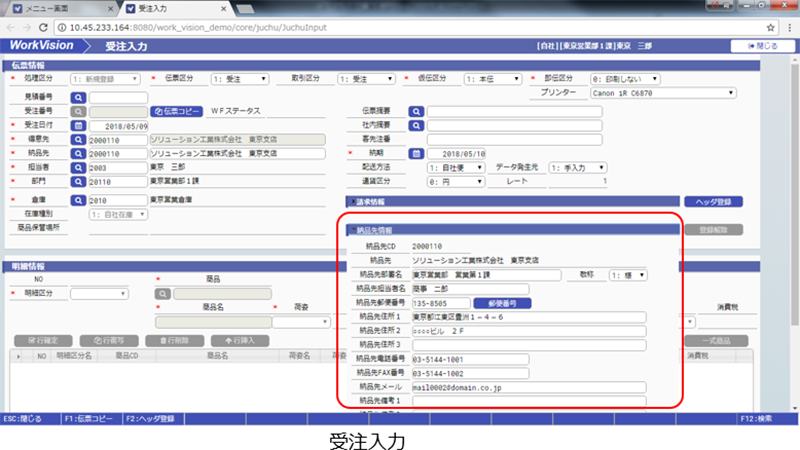This screenshot has height=450, width=800.
Task: Open プリンター dropdown showing Canon iR C6870
Action: (663, 93)
